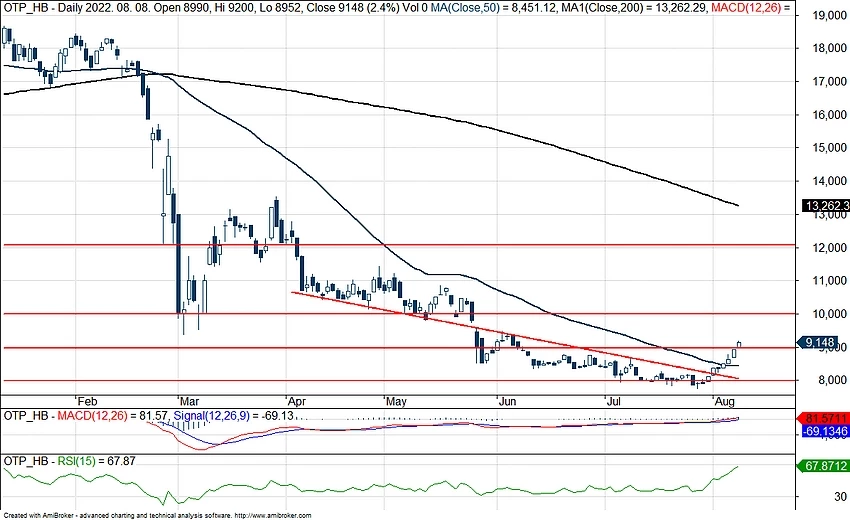The image size is (850, 520).
Task: Click the 'Aug' date axis label
Action: pos(725,402)
